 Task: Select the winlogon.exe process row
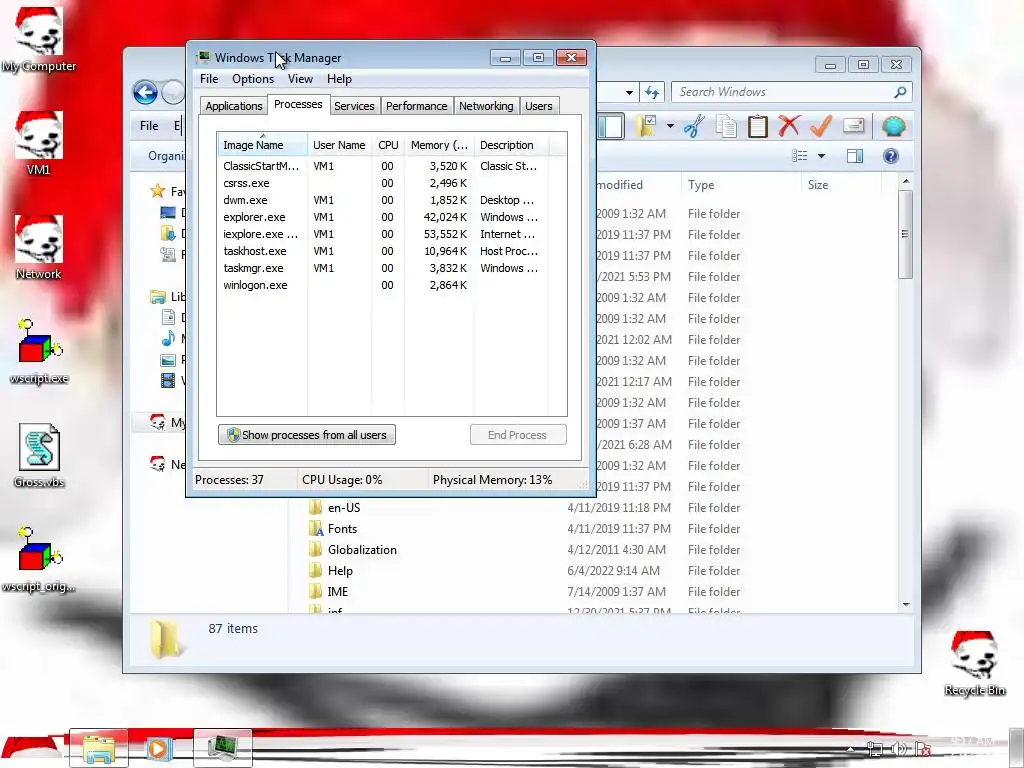391,285
